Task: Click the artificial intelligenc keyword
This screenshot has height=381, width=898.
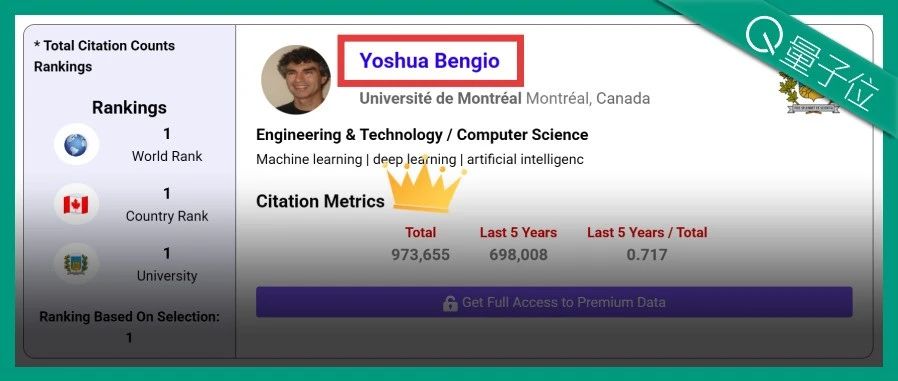Action: (x=525, y=159)
